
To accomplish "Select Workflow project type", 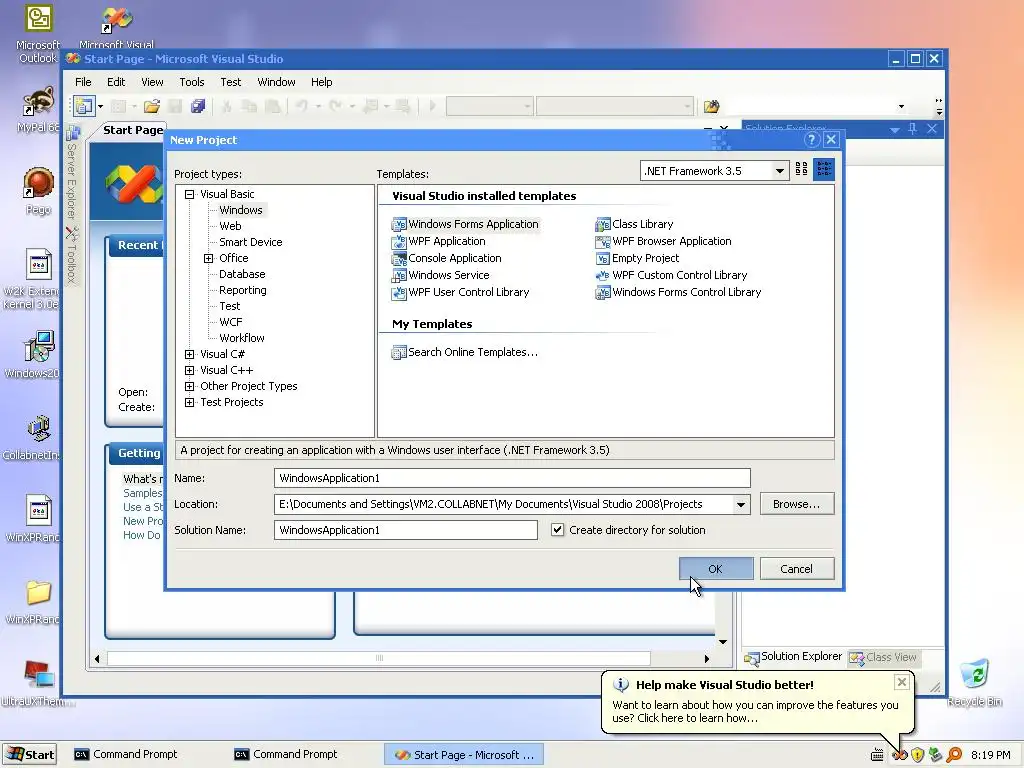I will 242,338.
